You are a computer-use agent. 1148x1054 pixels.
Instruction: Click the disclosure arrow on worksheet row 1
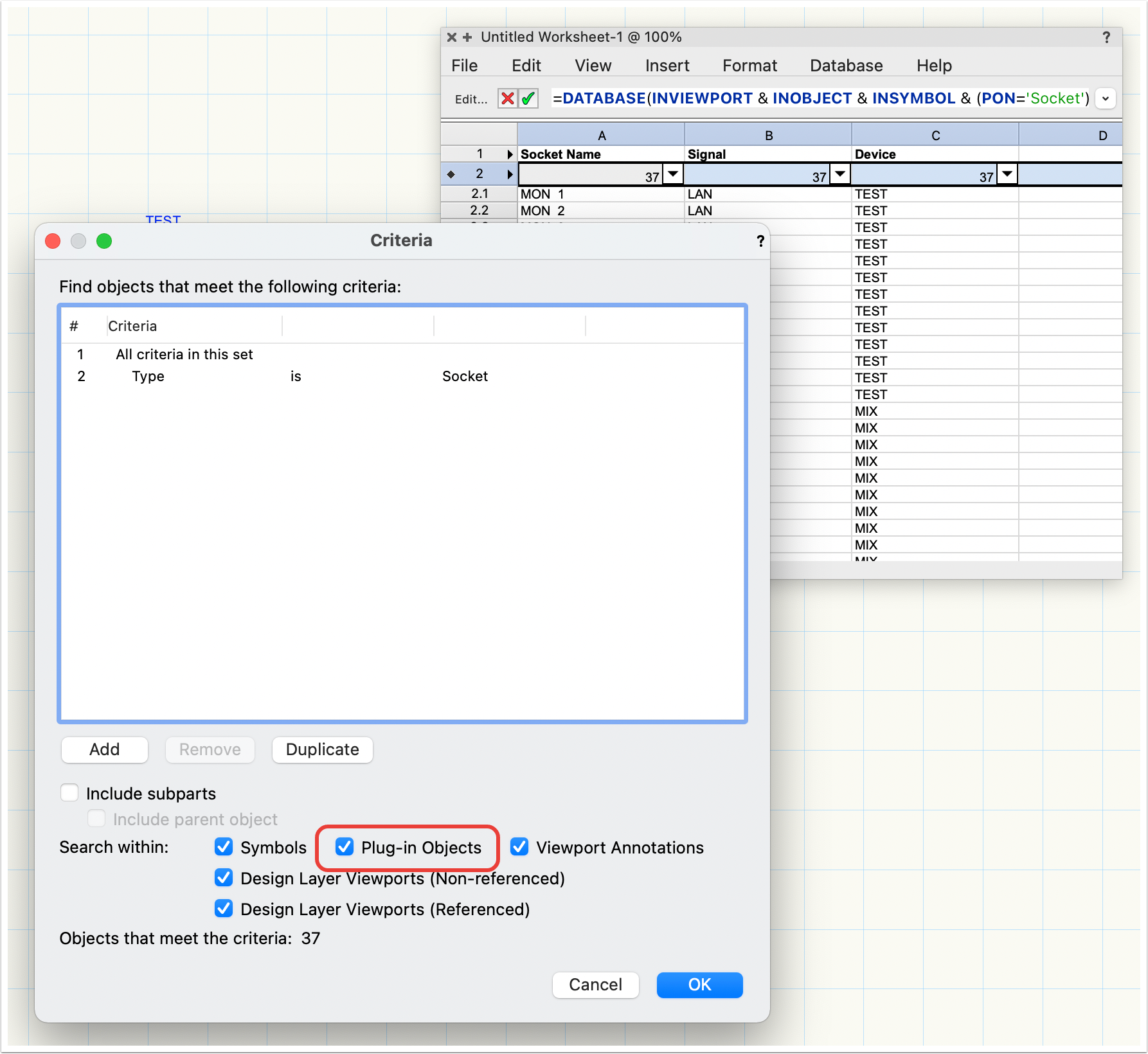coord(510,154)
